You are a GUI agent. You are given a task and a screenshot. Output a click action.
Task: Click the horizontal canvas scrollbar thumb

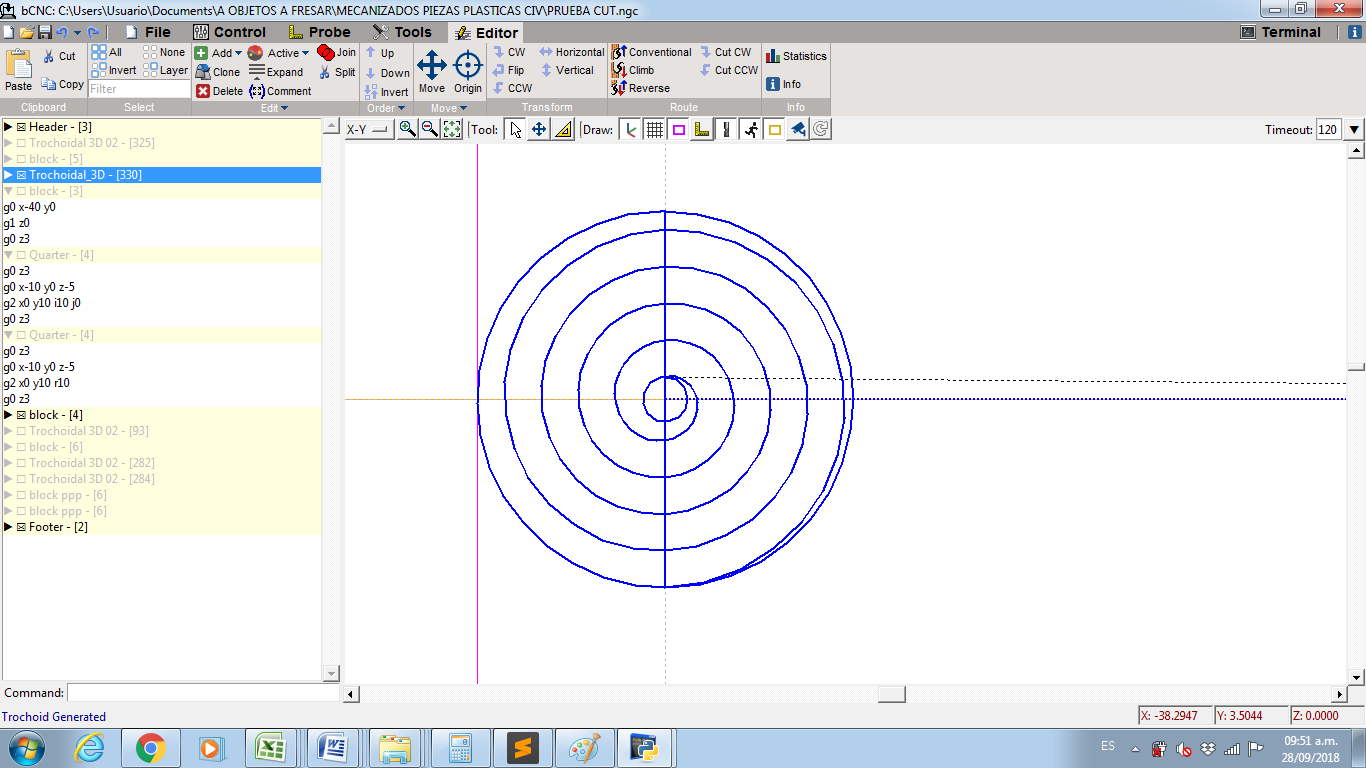pyautogui.click(x=892, y=694)
